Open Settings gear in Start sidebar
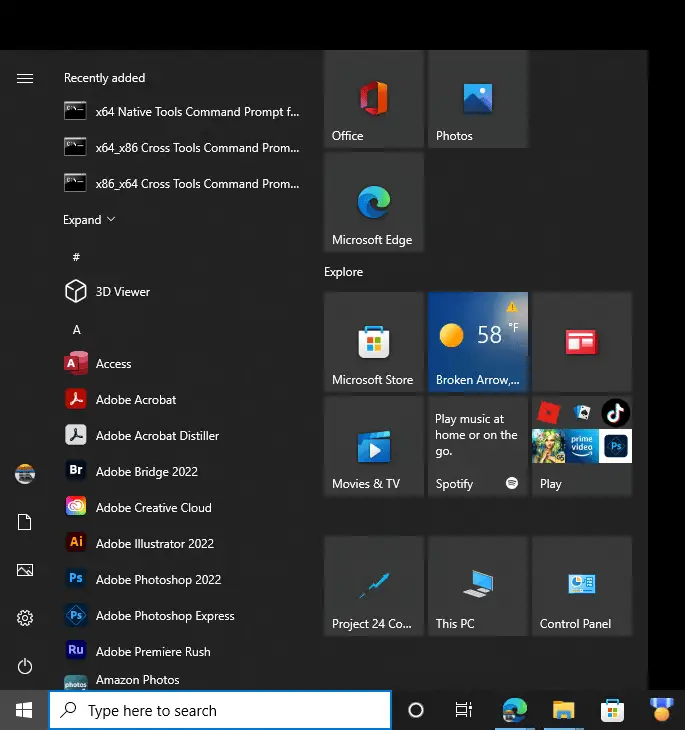Viewport: 685px width, 730px height. click(25, 618)
